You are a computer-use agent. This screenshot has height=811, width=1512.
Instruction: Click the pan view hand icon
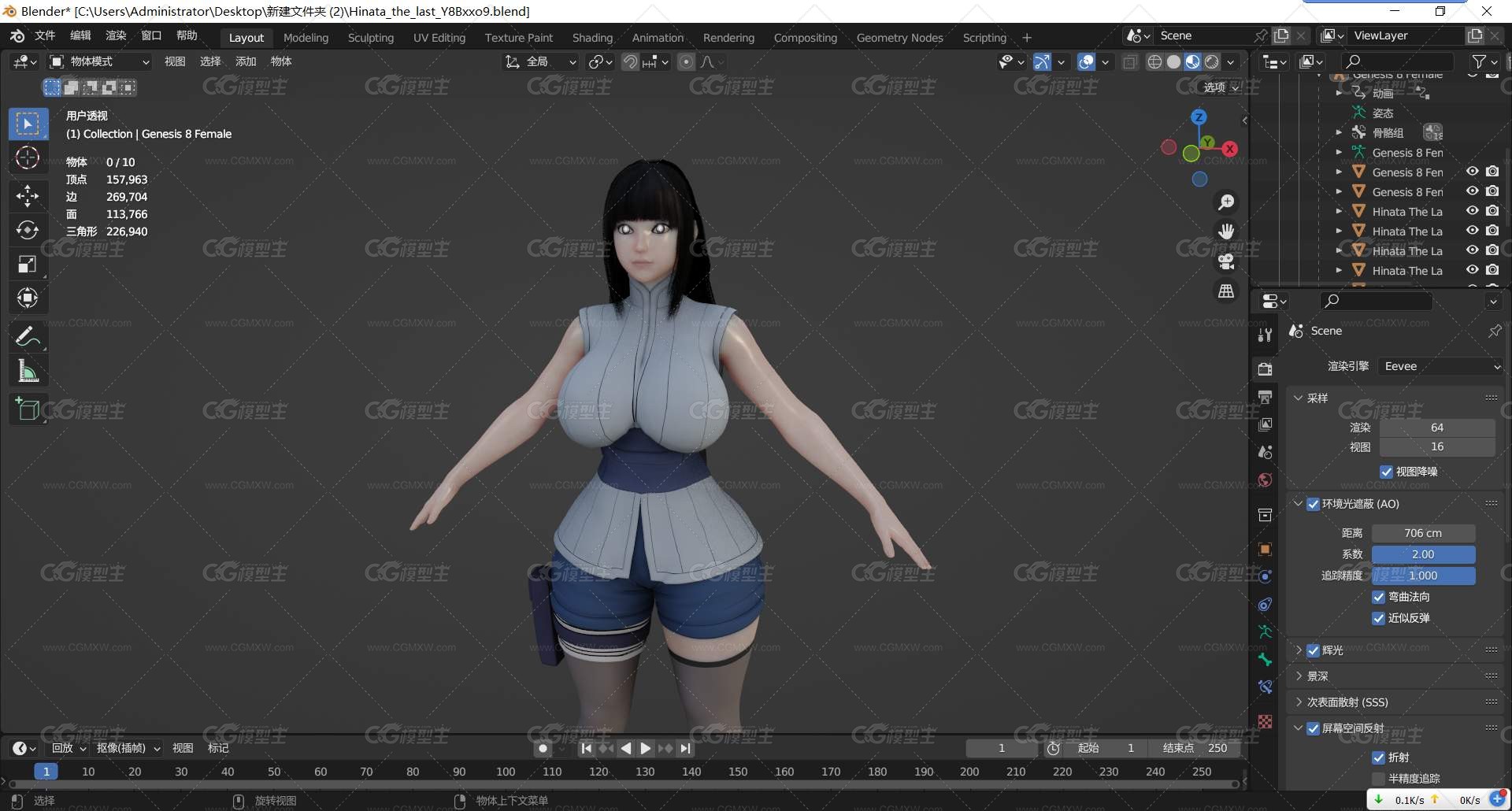(x=1226, y=231)
